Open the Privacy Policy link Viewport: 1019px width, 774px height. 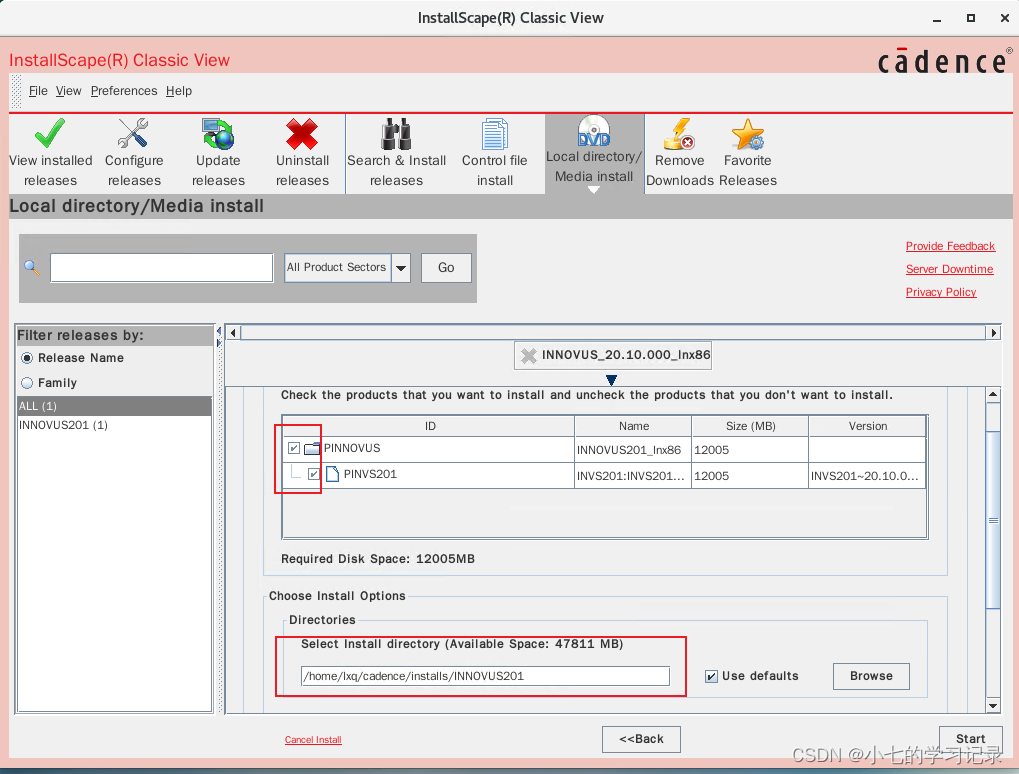point(941,292)
